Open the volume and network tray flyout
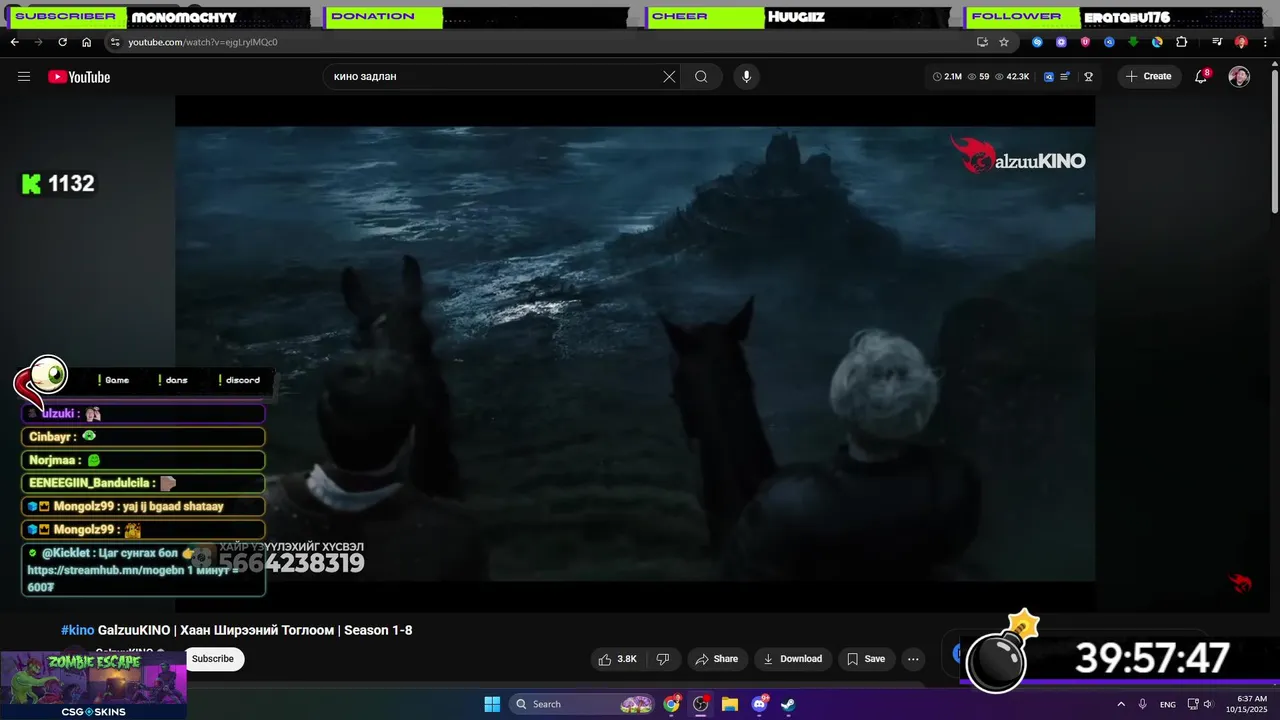Screen dimensions: 1280x720 1203,704
